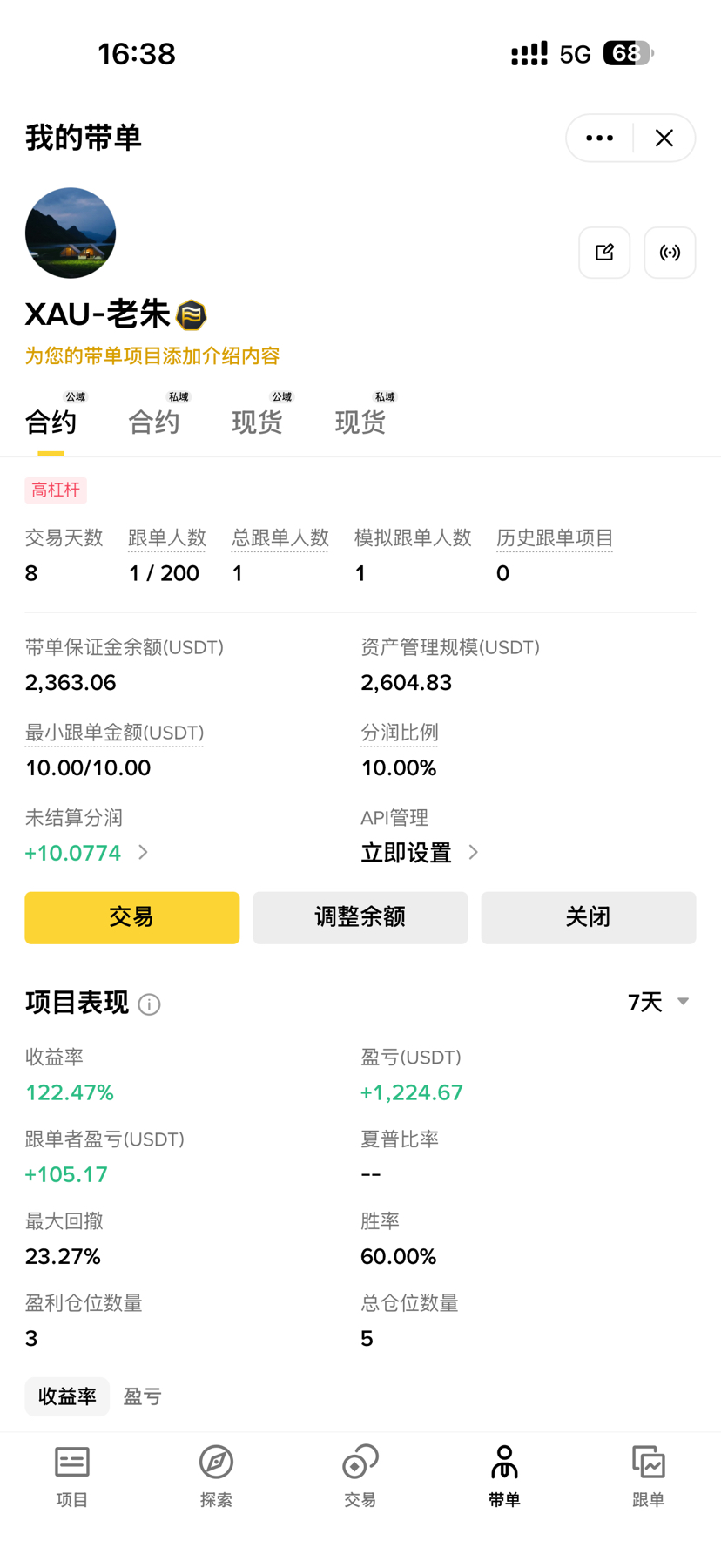Image resolution: width=721 pixels, height=1568 pixels.
Task: Switch to the private-domain 合约 tab
Action: 154,422
